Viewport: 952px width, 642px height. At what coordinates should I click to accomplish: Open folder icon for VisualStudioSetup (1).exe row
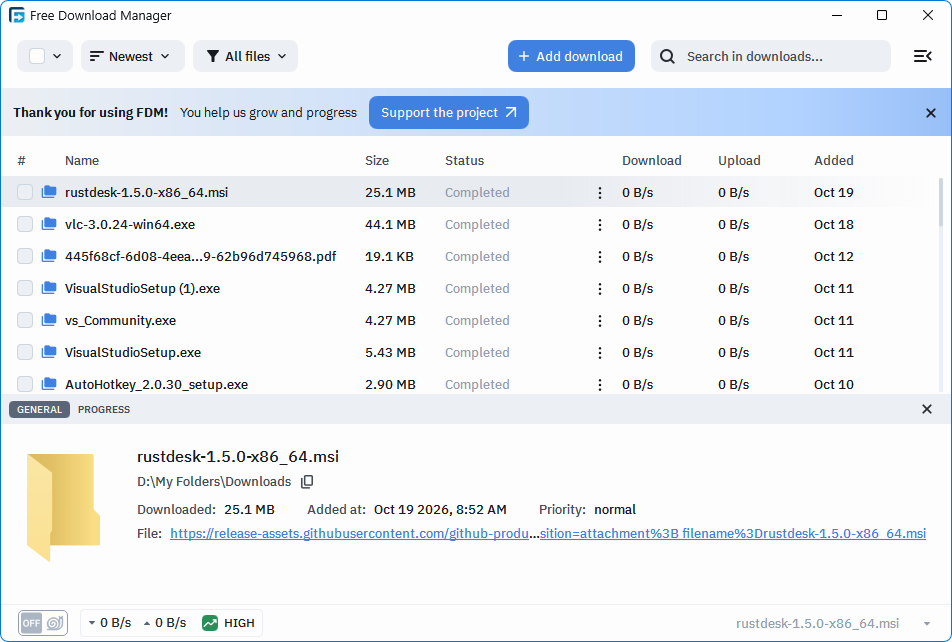(49, 288)
